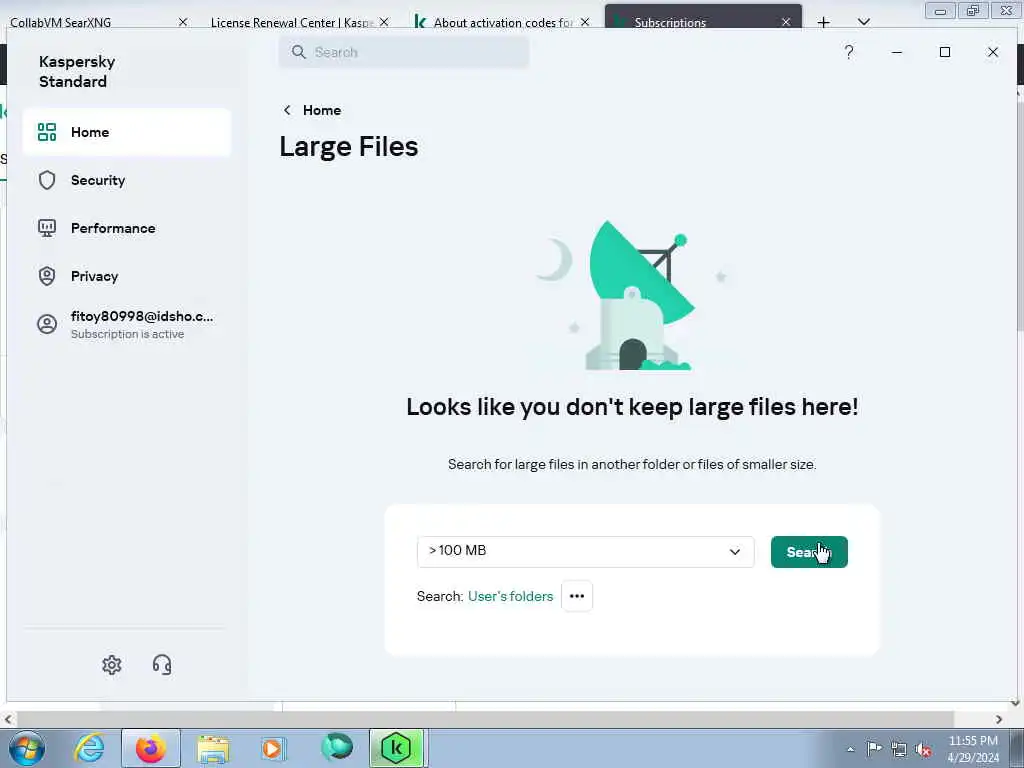The width and height of the screenshot is (1024, 768).
Task: Click the green Search button
Action: pyautogui.click(x=808, y=552)
